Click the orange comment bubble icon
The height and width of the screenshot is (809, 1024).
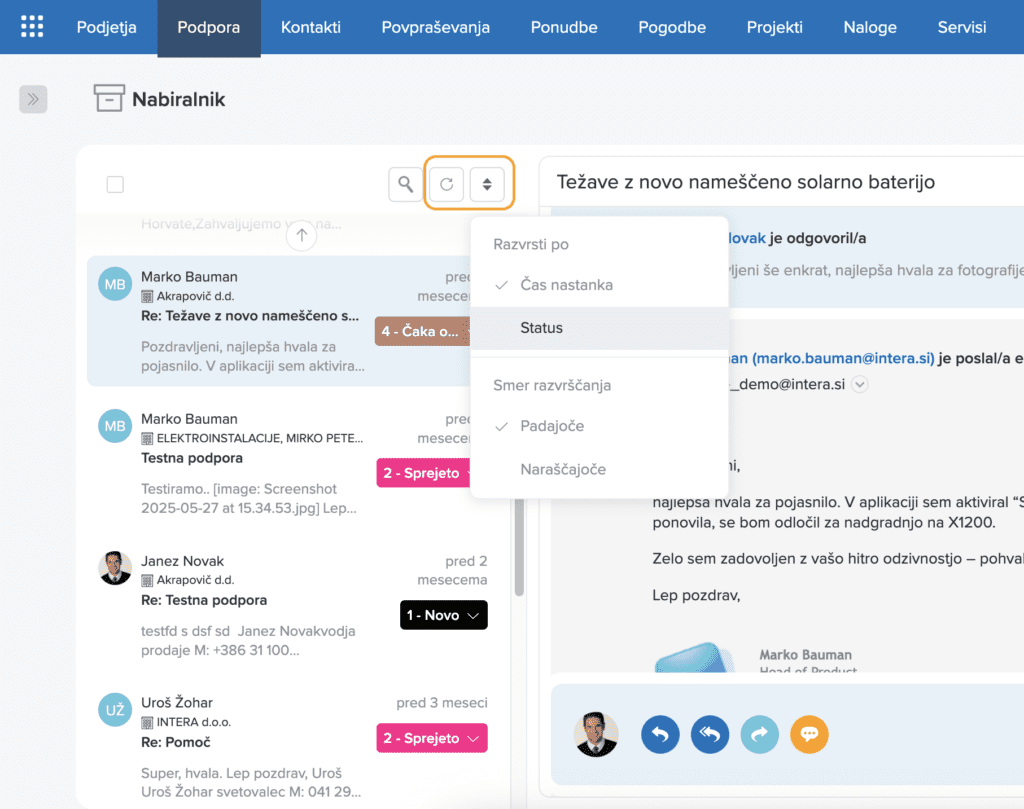[x=809, y=735]
